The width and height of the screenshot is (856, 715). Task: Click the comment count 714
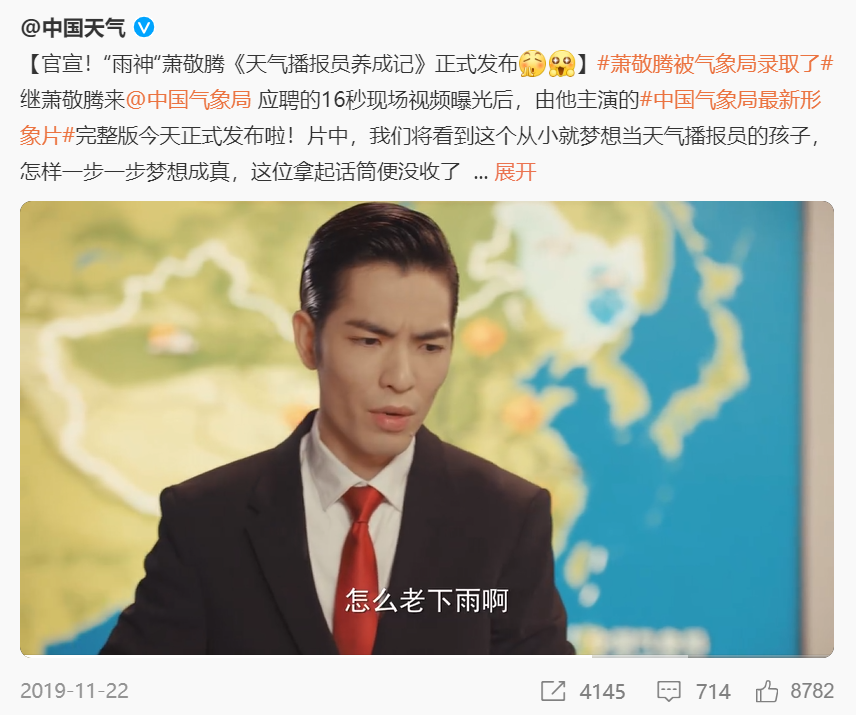tap(713, 692)
